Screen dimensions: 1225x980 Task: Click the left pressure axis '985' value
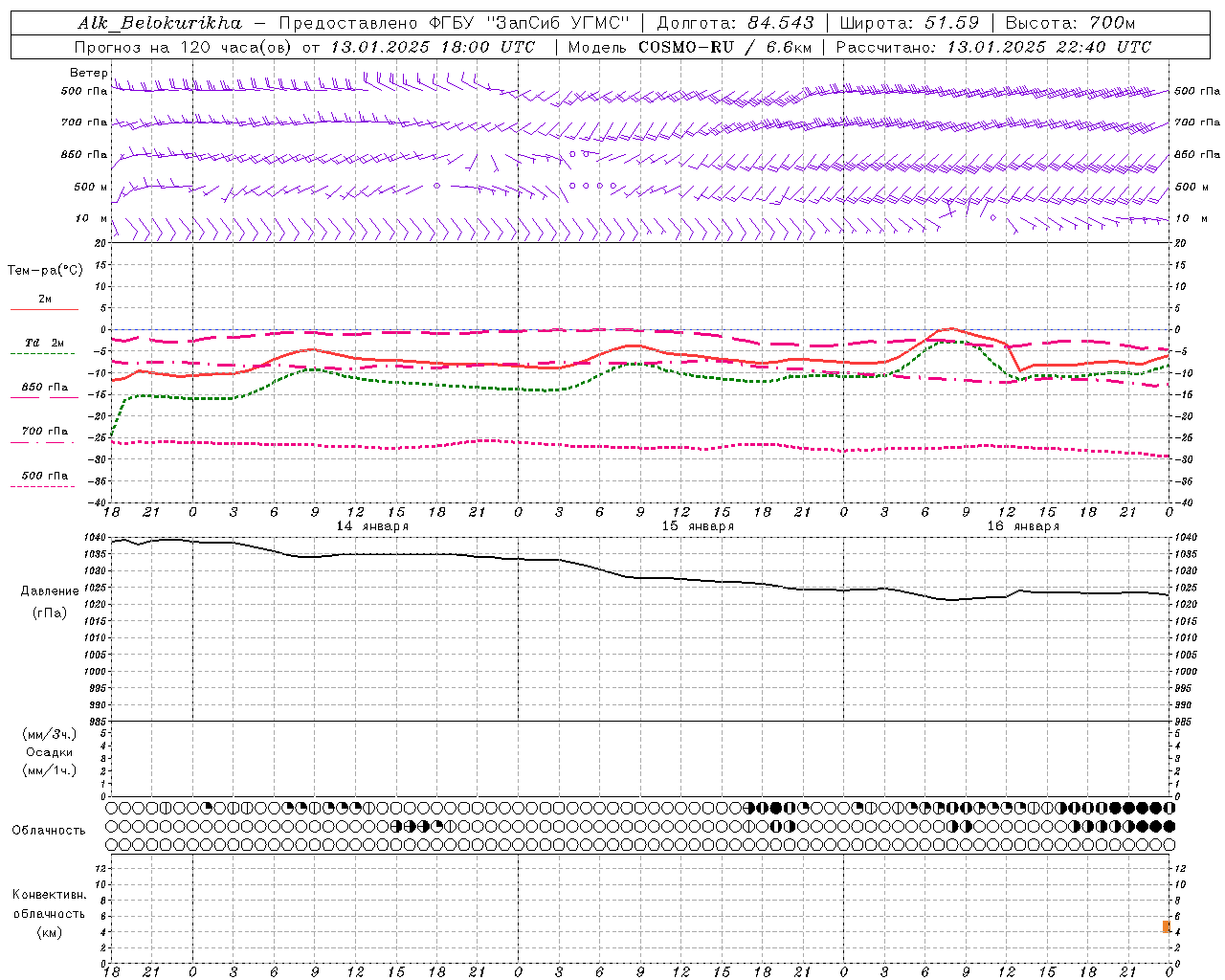[x=99, y=722]
